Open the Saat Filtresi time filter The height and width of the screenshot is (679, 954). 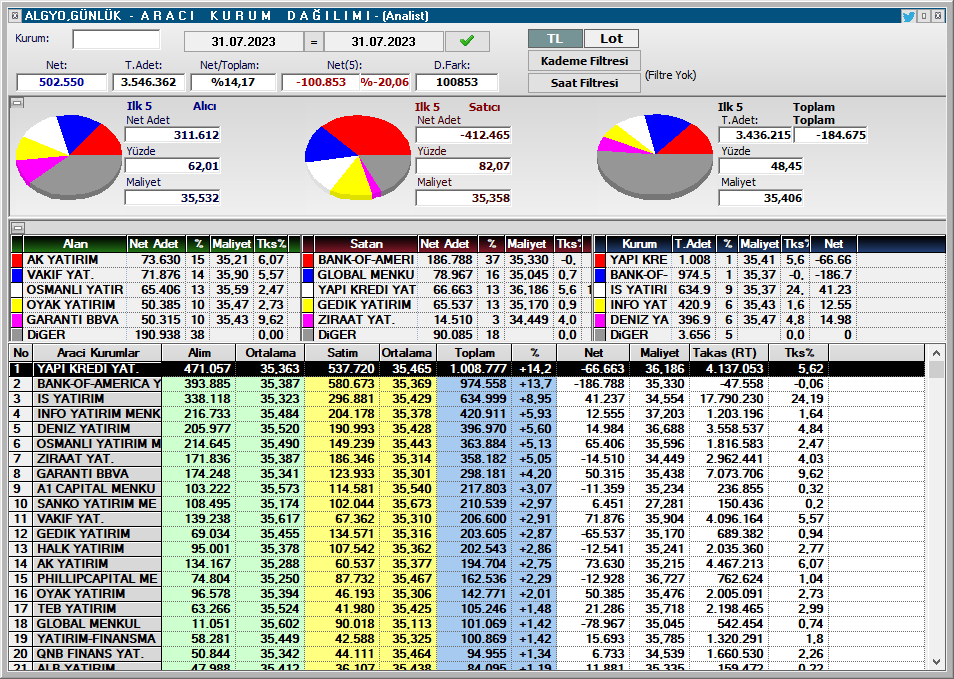click(584, 83)
